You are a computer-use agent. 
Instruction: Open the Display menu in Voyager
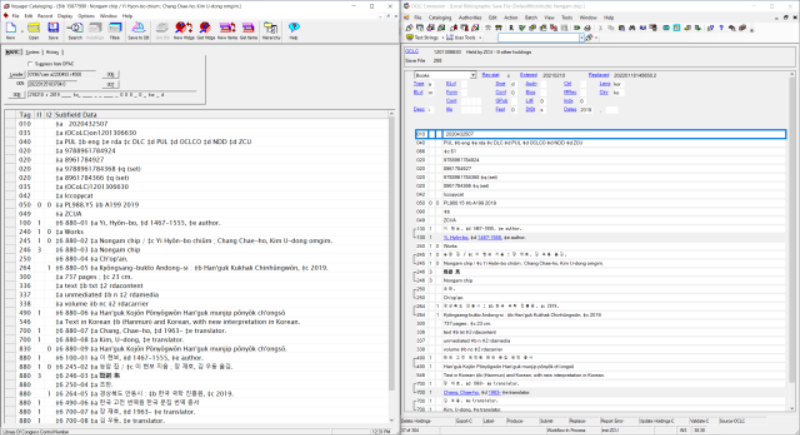[x=65, y=16]
